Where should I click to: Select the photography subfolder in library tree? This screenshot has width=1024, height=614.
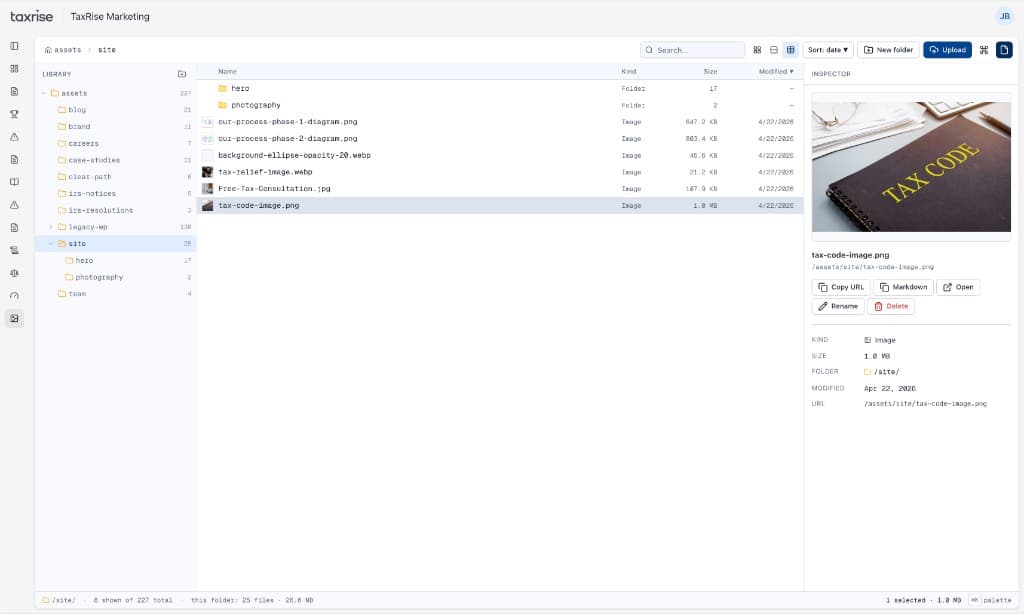[115, 277]
